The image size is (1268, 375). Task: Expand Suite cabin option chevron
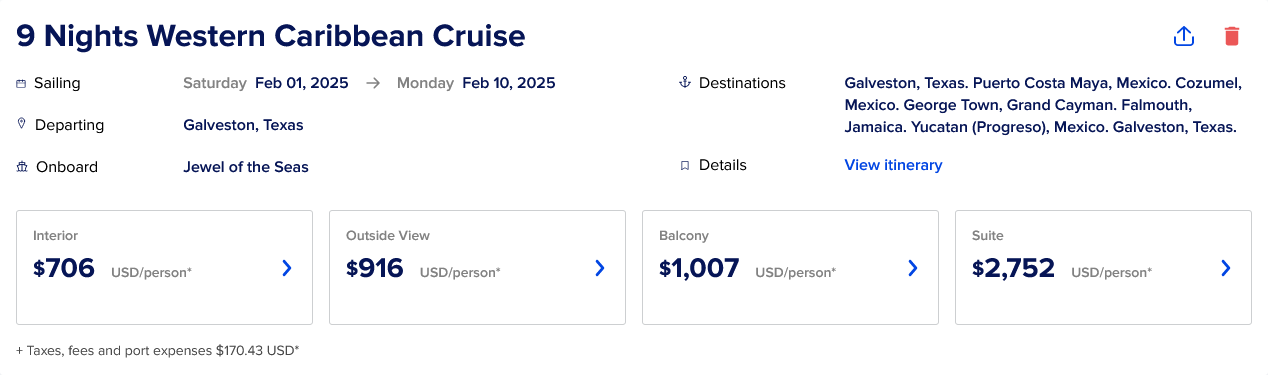pos(1226,268)
